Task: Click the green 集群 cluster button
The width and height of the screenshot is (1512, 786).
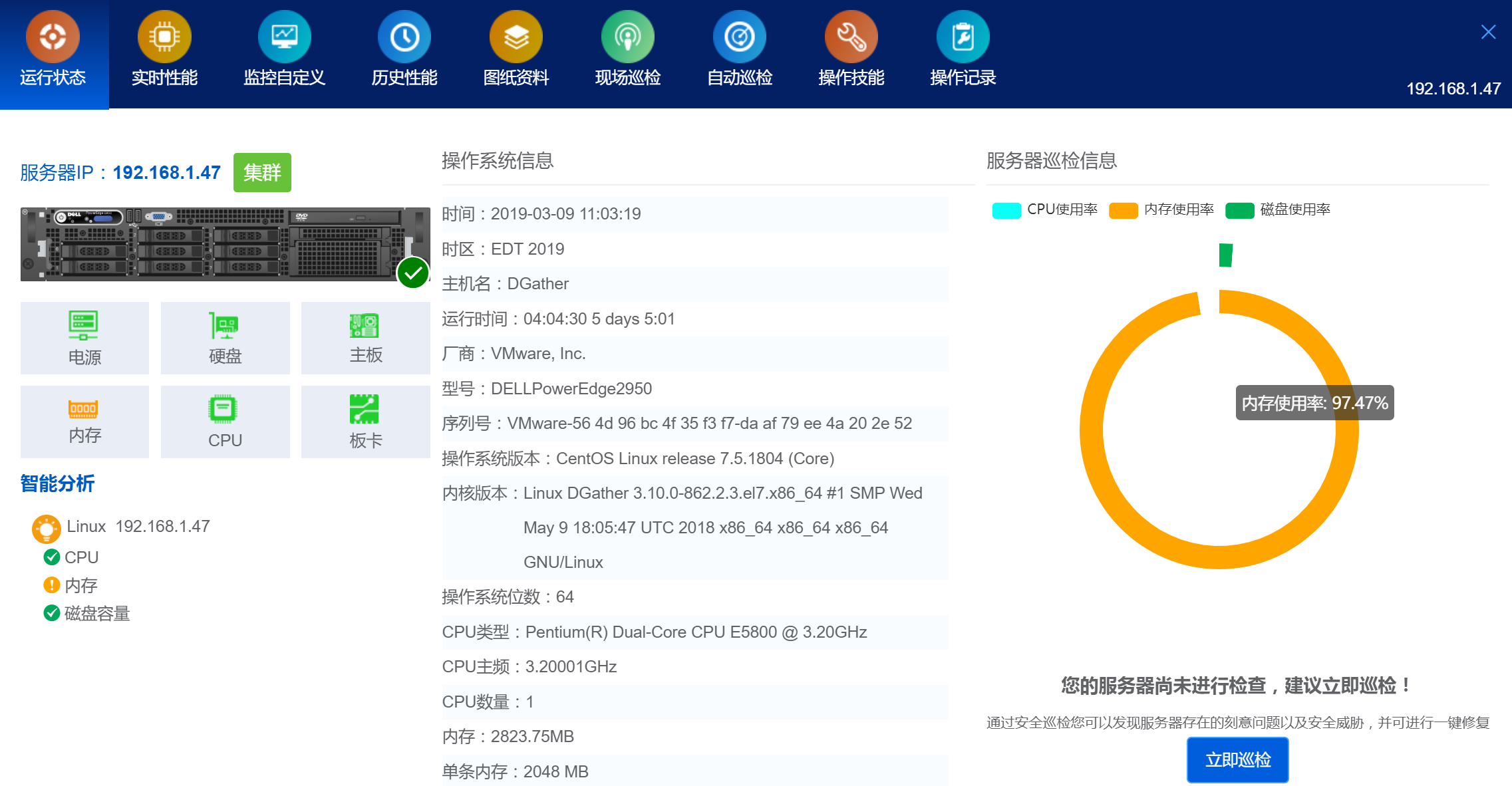Action: (262, 173)
